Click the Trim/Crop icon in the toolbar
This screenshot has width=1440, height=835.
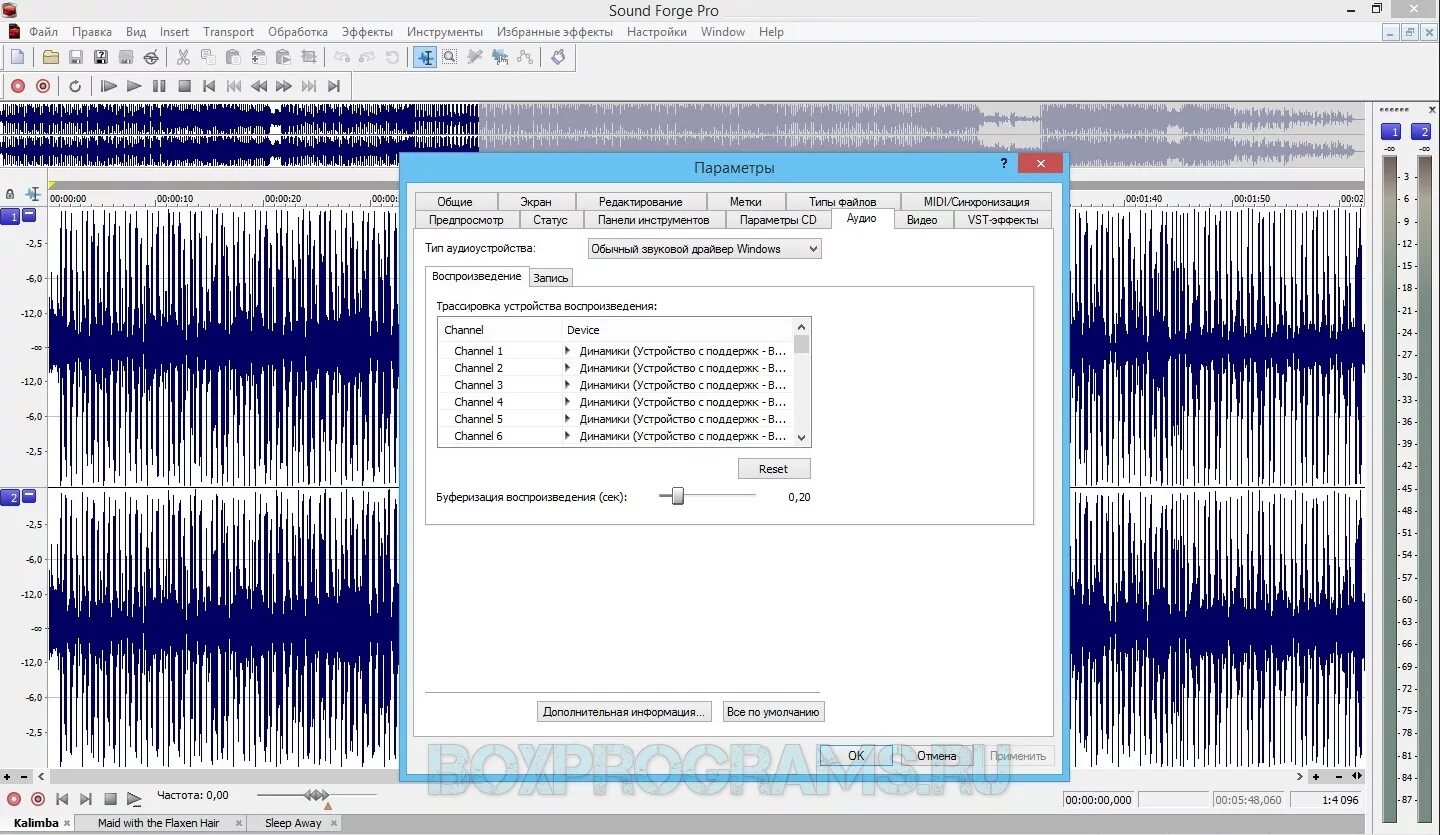308,57
